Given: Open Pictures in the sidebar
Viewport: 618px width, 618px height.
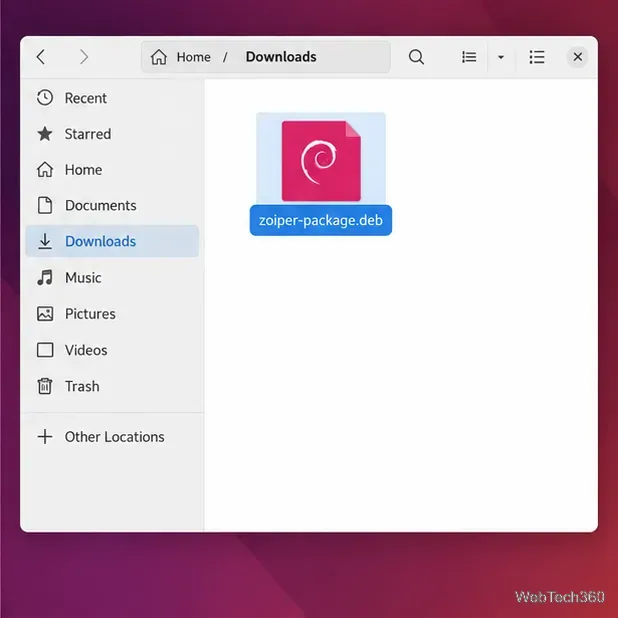Looking at the screenshot, I should 112,314.
